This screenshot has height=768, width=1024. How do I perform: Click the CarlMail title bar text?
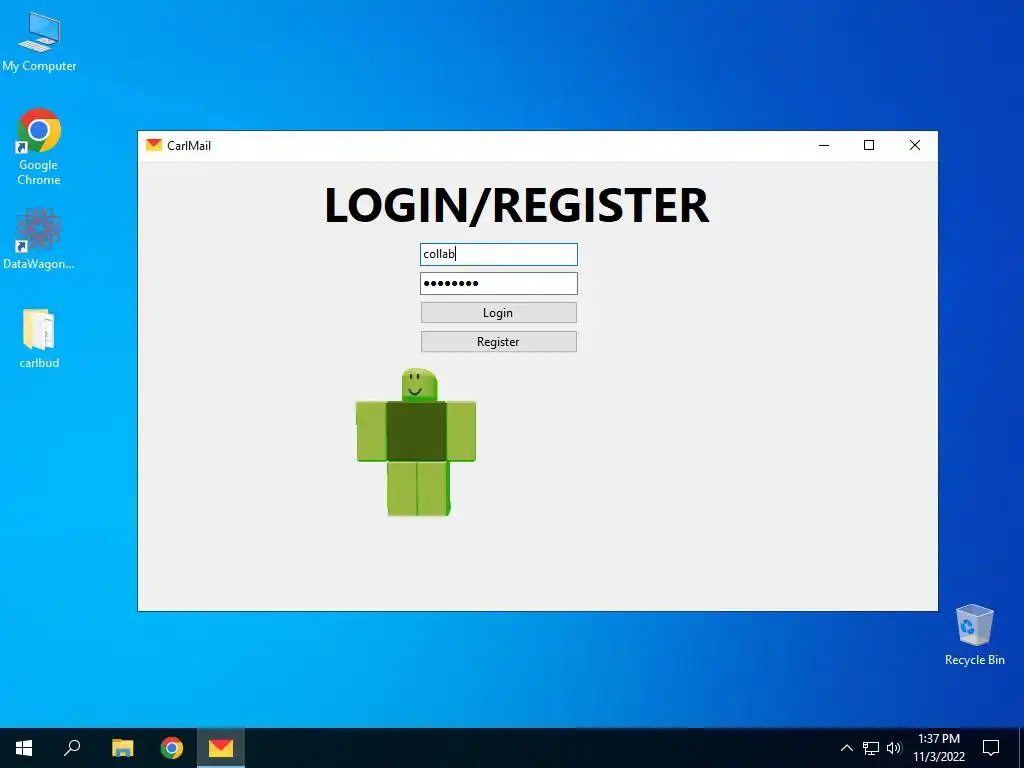click(x=189, y=146)
